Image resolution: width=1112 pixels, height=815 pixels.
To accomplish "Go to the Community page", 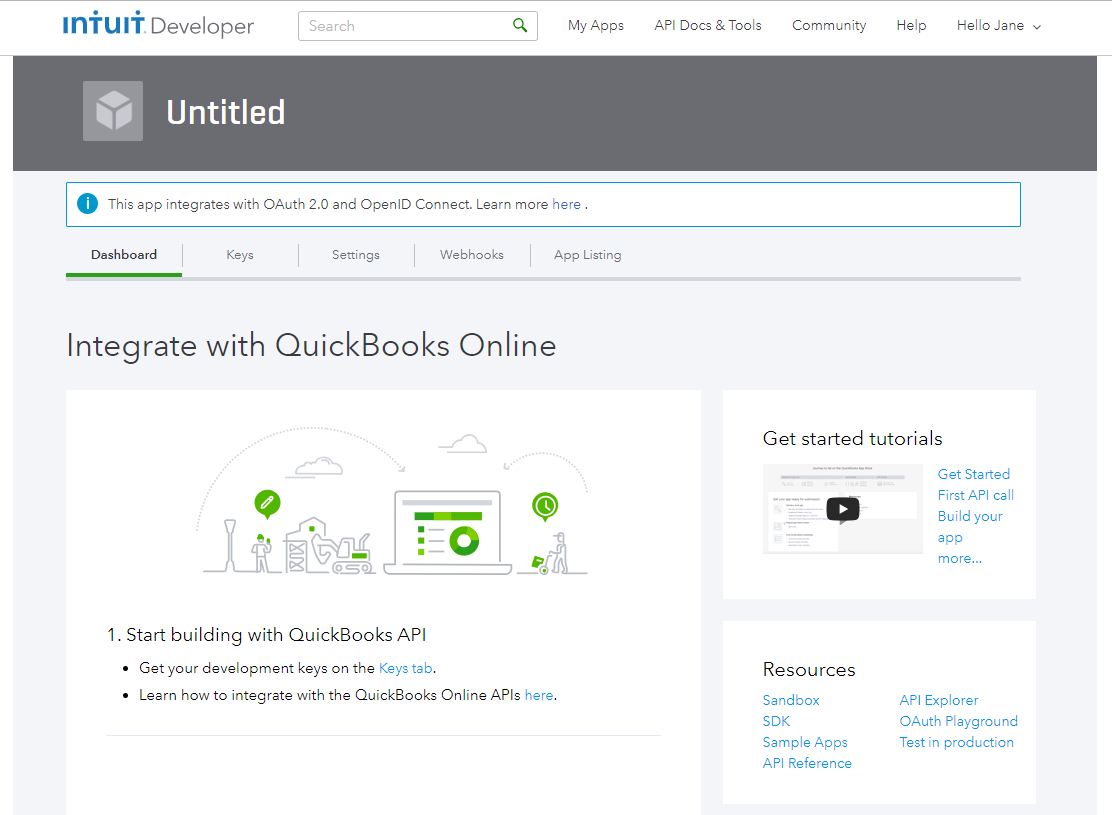I will tap(828, 26).
